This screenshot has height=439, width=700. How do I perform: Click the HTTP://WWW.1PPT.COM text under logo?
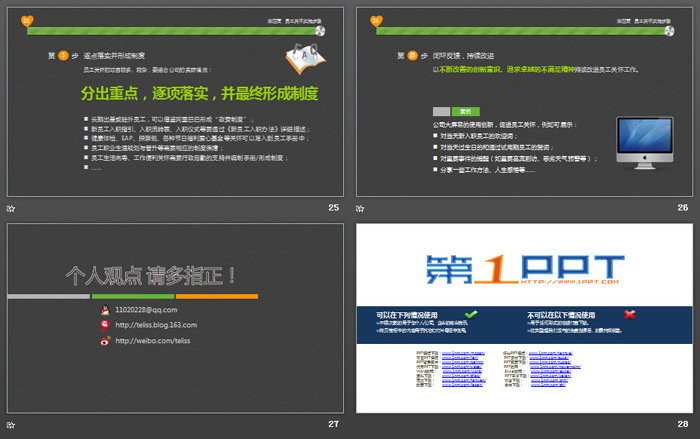pos(570,282)
